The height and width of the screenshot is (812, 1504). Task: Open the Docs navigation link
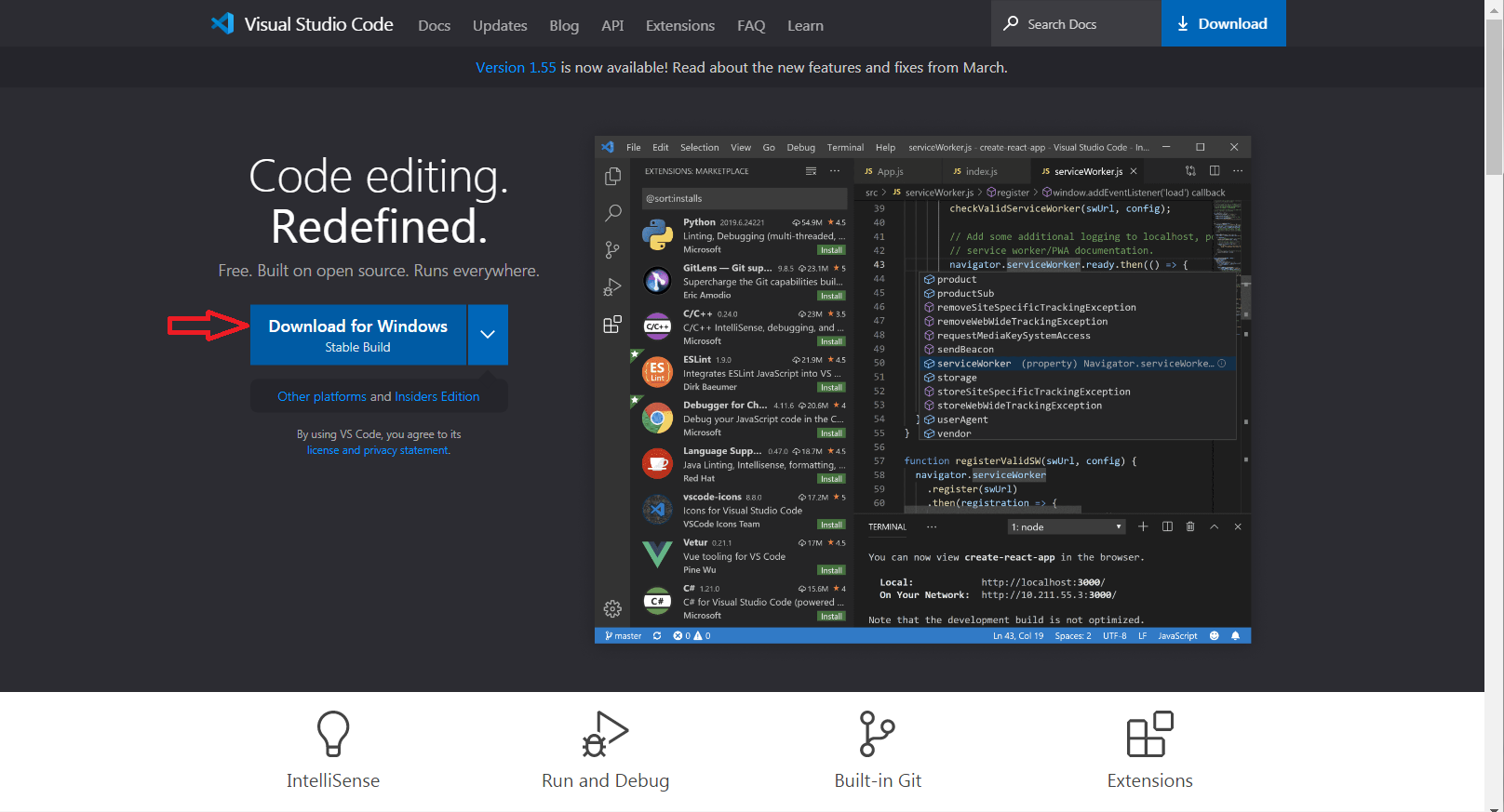coord(434,25)
